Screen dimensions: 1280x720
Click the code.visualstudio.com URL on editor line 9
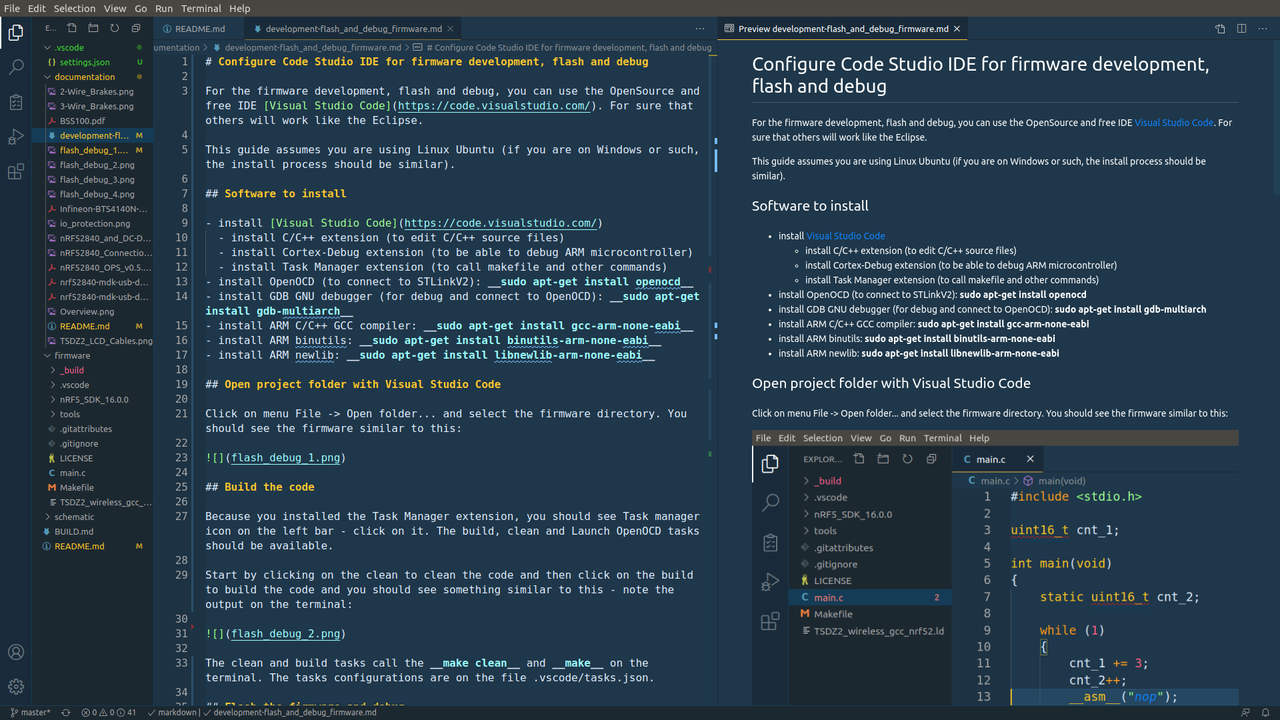coord(500,223)
